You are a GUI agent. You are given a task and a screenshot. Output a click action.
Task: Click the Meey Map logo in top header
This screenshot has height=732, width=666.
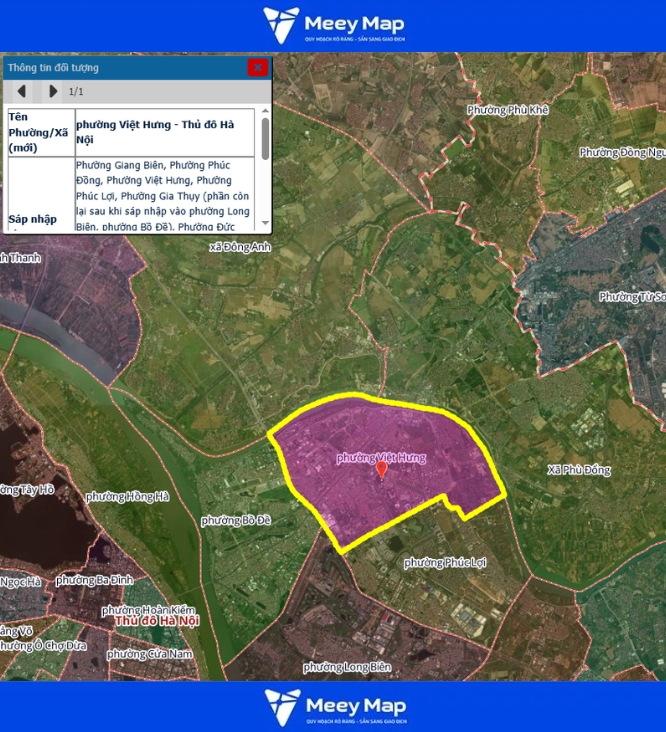(x=334, y=25)
